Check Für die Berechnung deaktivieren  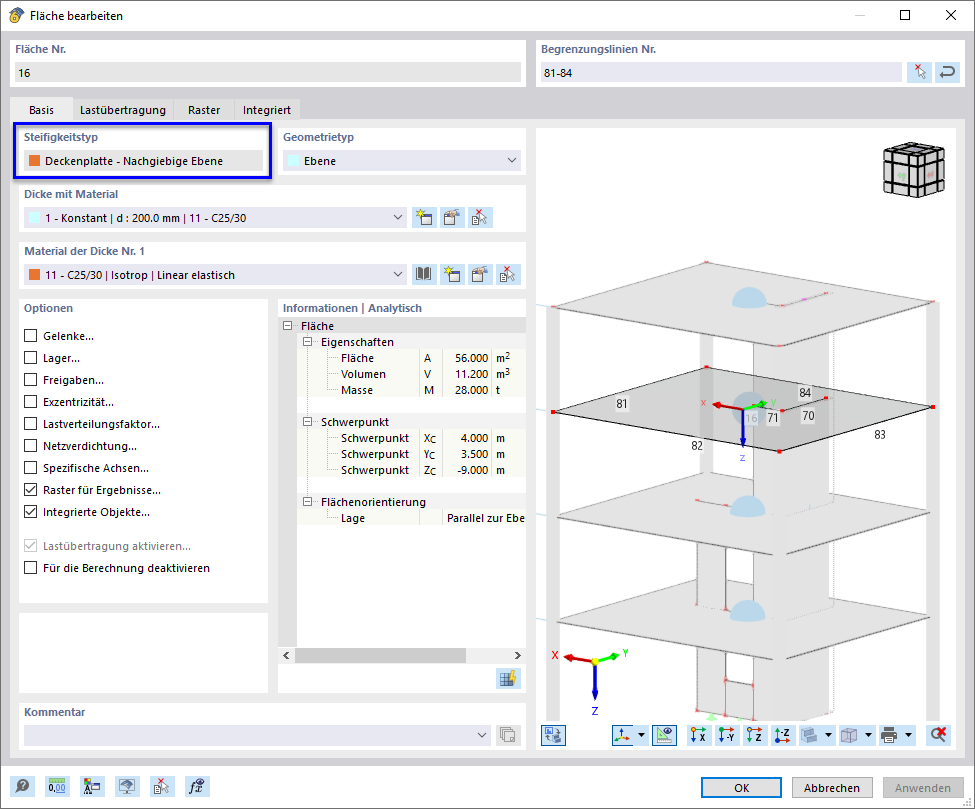pos(30,568)
